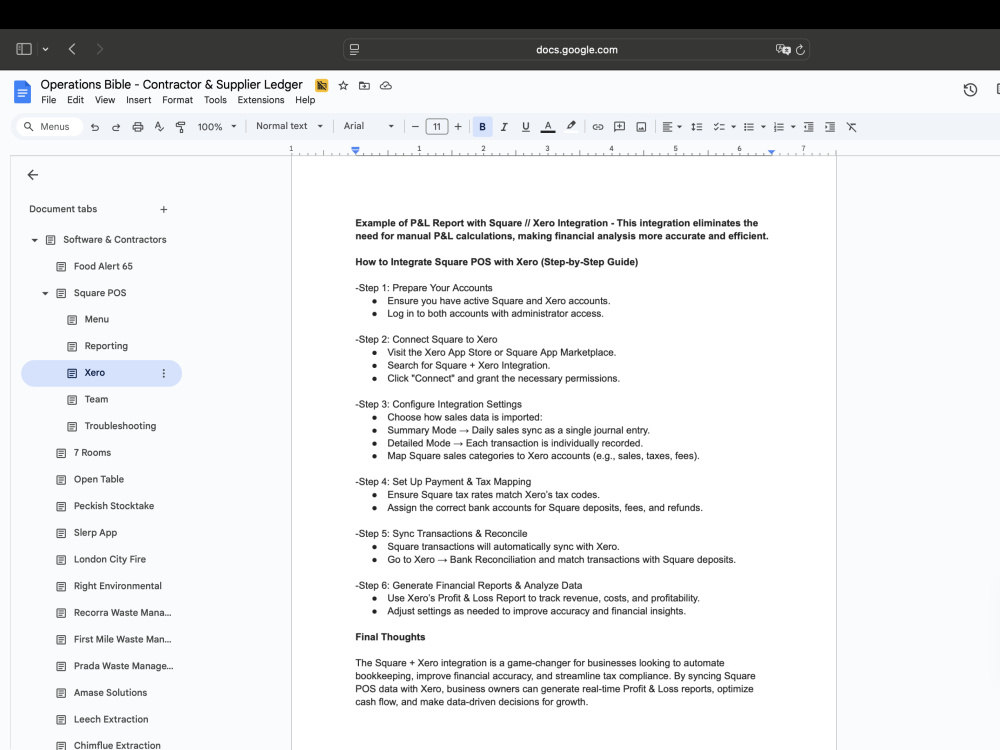This screenshot has width=1000, height=750.
Task: Open the Extensions menu
Action: (x=261, y=100)
